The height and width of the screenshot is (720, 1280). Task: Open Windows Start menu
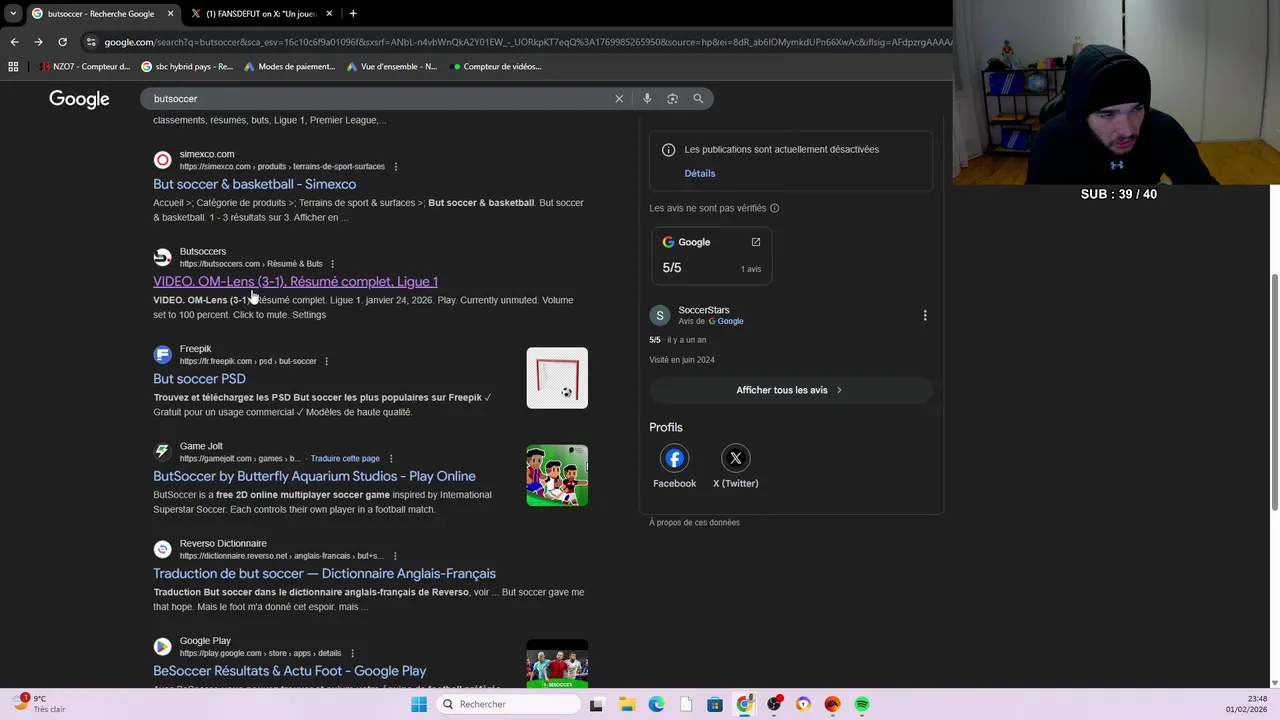click(419, 704)
